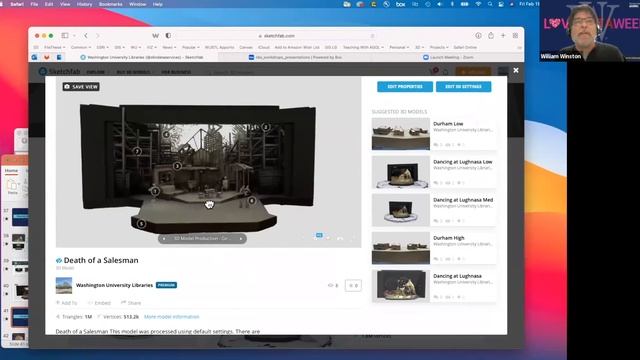The width and height of the screenshot is (640, 360).
Task: Click the highlighted HD viewer setting icon
Action: [319, 236]
